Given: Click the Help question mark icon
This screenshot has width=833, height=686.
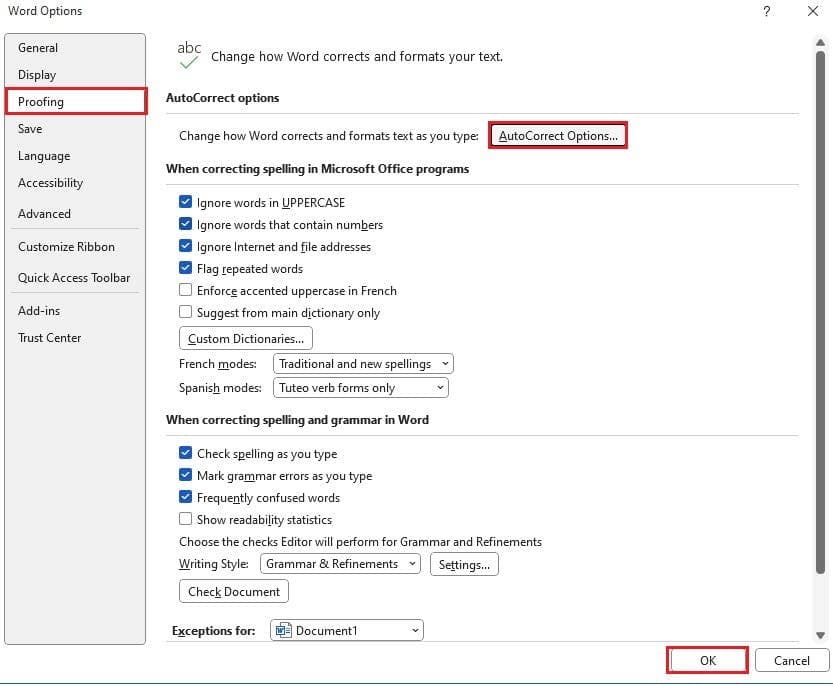Looking at the screenshot, I should [767, 11].
